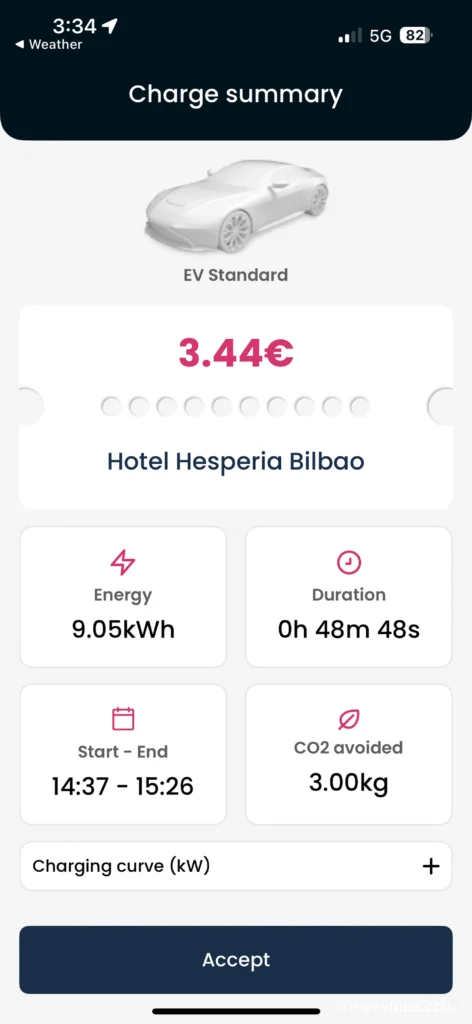Select the 9.05kWh energy value

[x=123, y=630]
